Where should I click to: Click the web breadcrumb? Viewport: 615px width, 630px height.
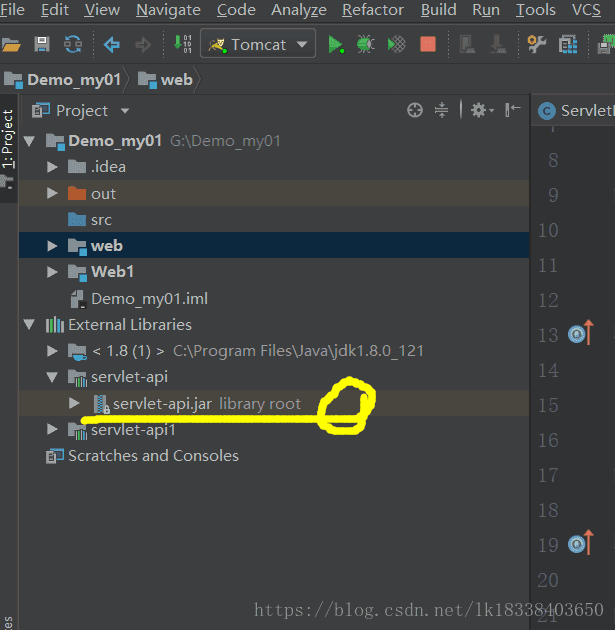[165, 80]
